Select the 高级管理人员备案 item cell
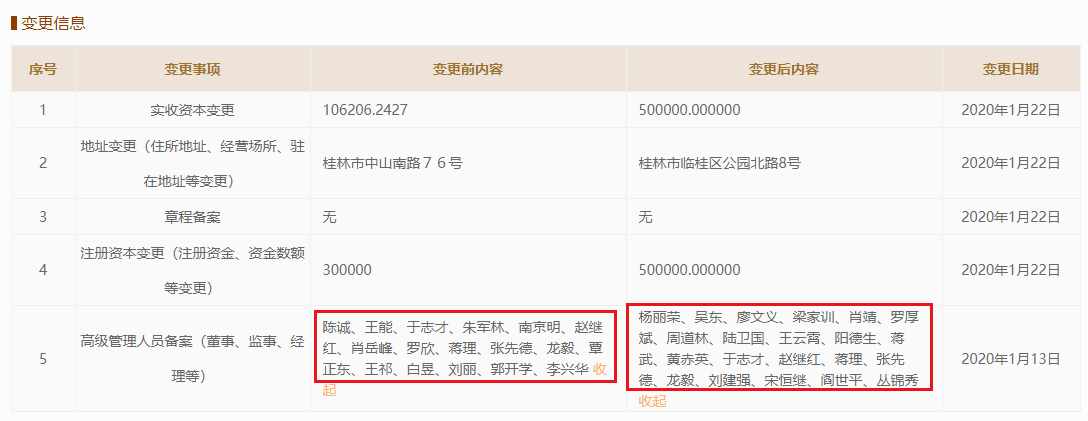This screenshot has height=421, width=1088. point(193,358)
